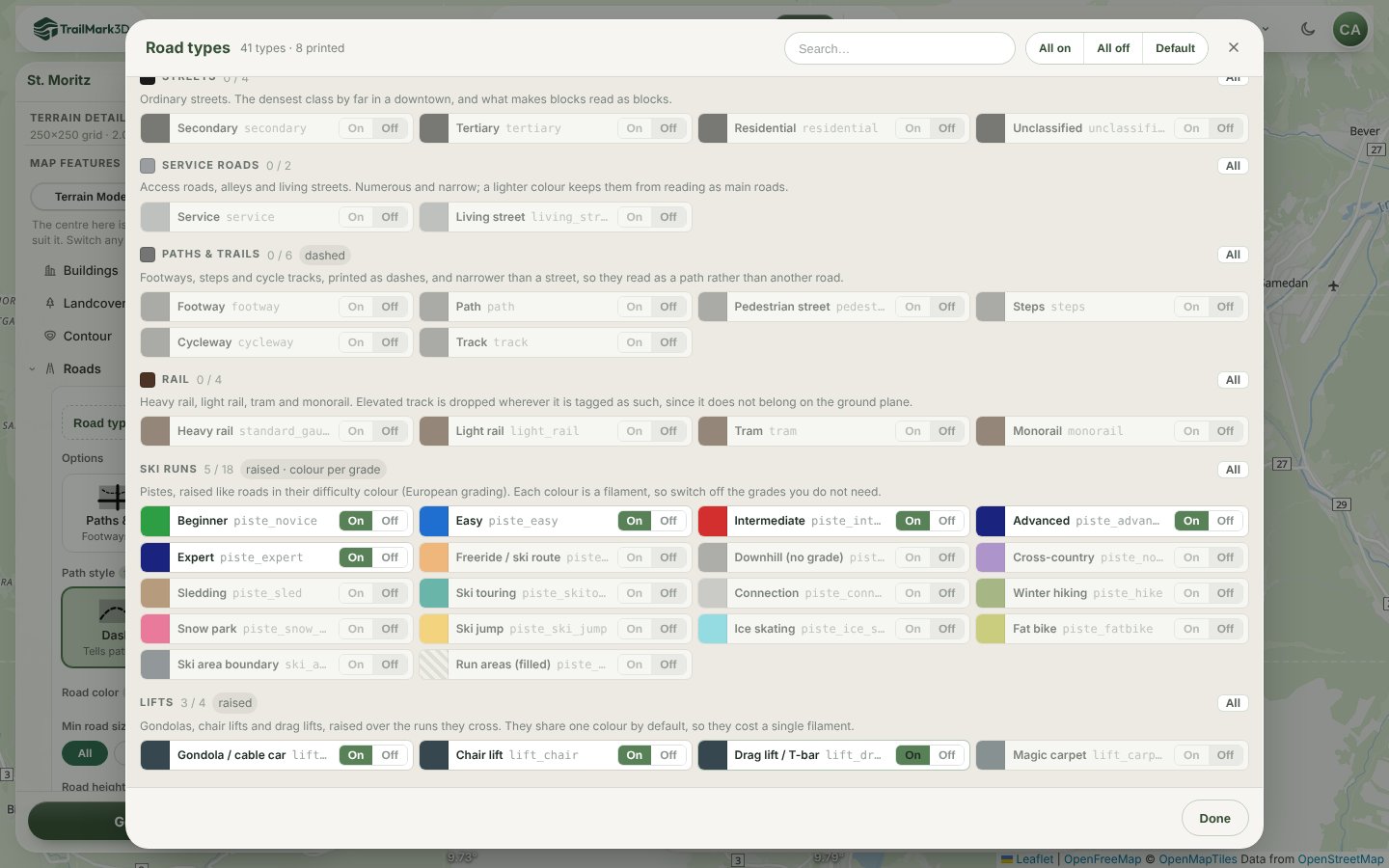Switch Footway on
Image resolution: width=1389 pixels, height=868 pixels.
356,307
